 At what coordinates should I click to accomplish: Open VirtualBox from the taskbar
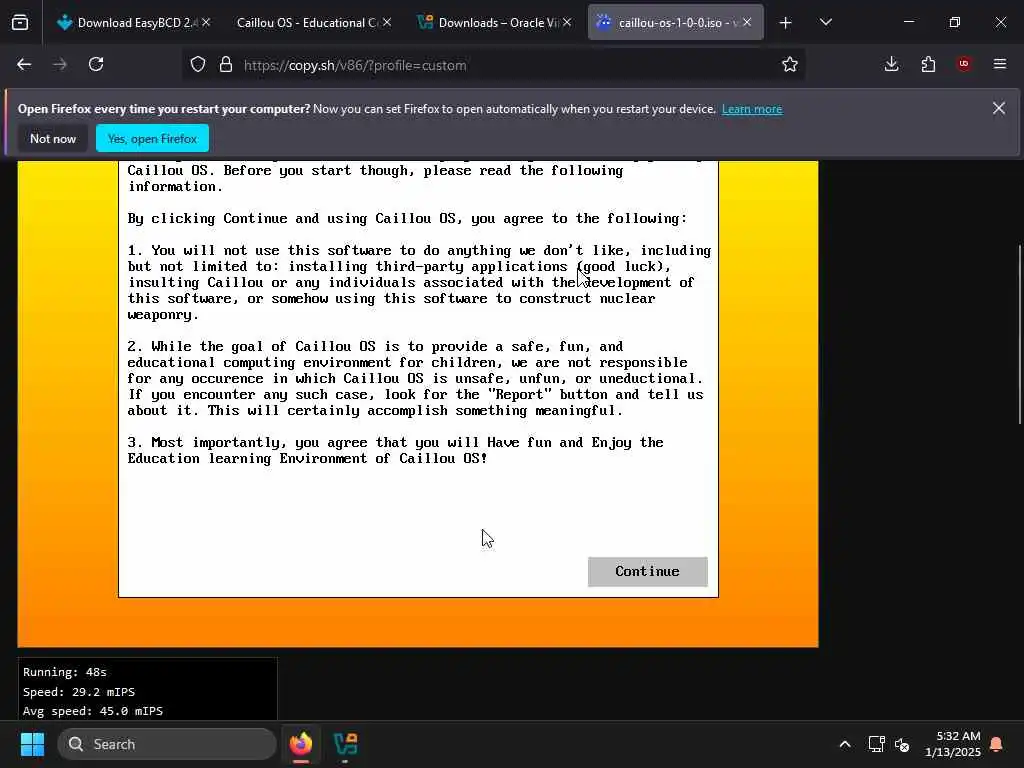[345, 744]
